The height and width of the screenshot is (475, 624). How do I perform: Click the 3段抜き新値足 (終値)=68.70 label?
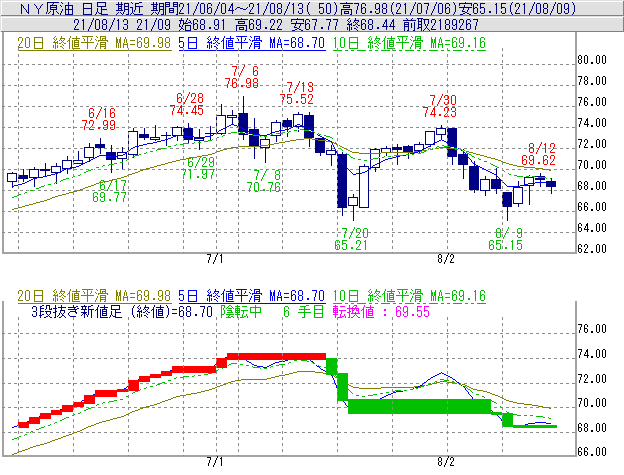click(122, 311)
